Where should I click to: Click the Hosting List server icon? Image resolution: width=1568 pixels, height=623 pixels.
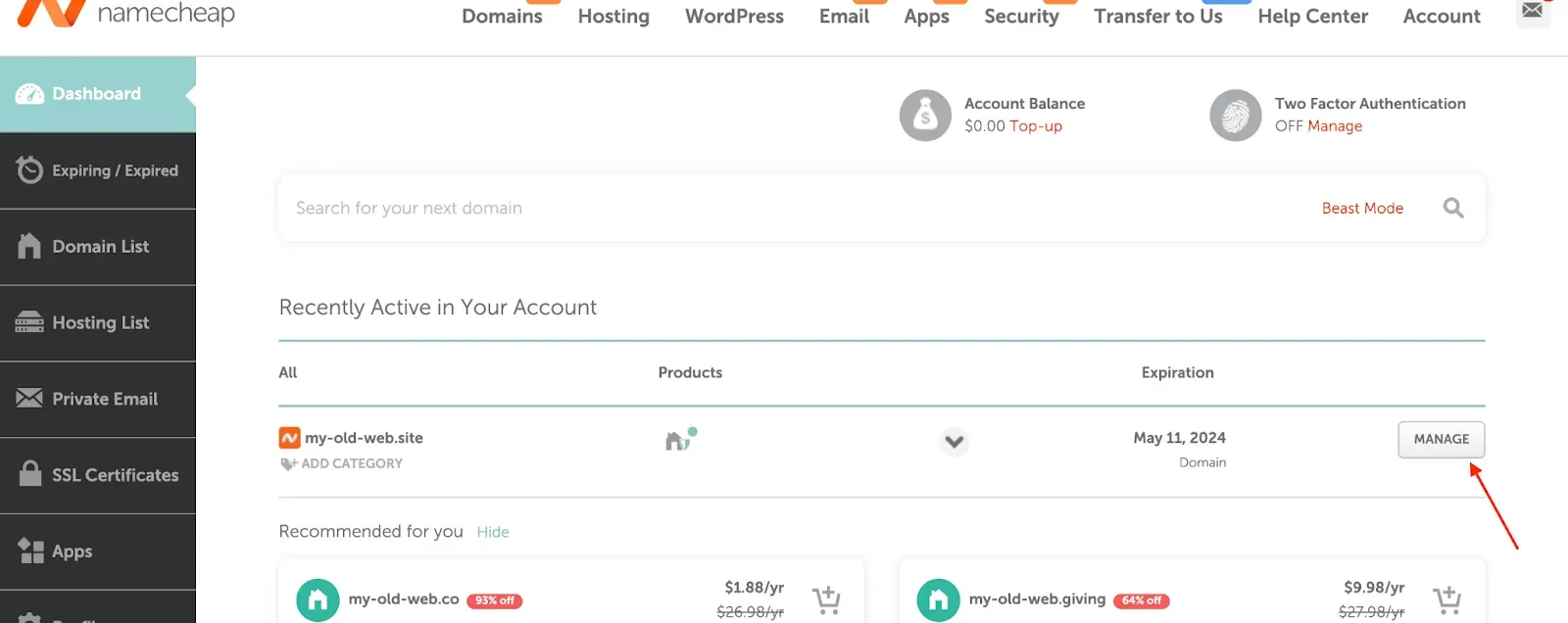pyautogui.click(x=29, y=322)
